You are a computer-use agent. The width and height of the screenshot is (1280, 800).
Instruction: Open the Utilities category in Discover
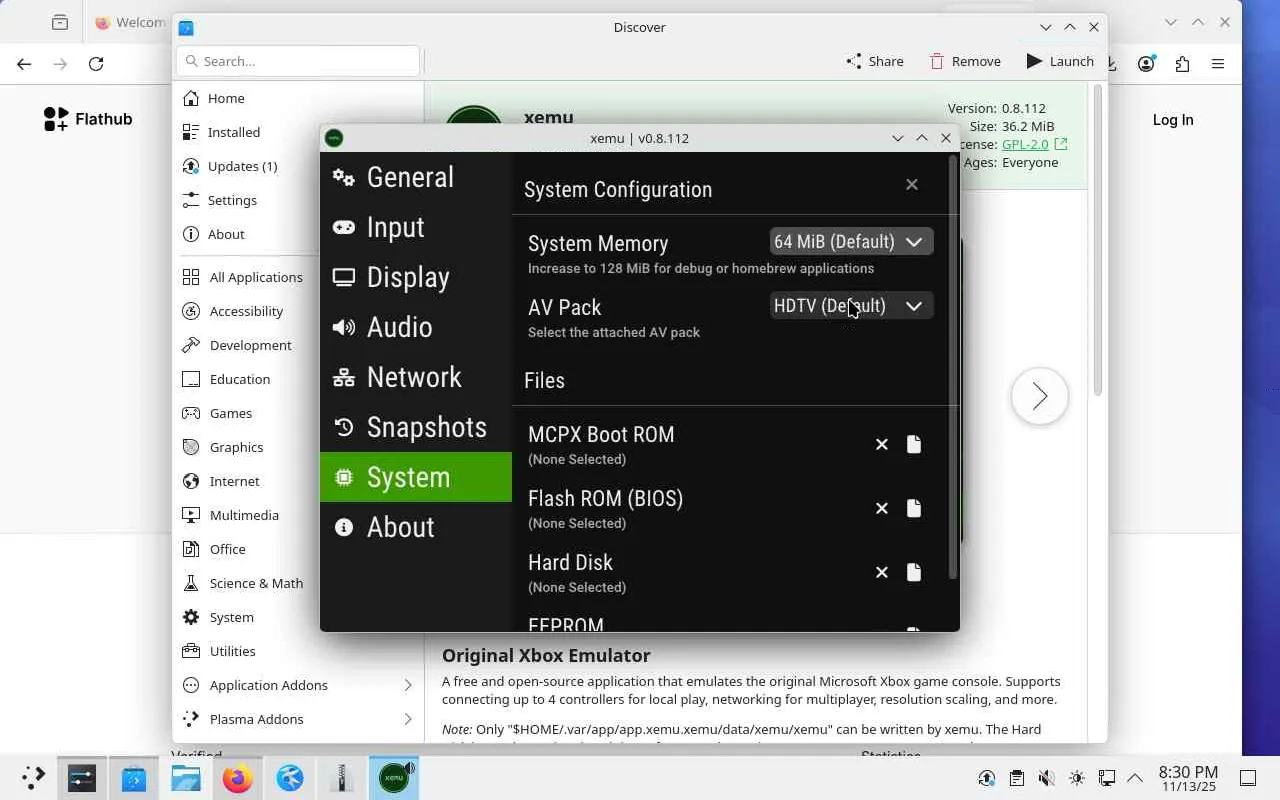(x=298, y=651)
